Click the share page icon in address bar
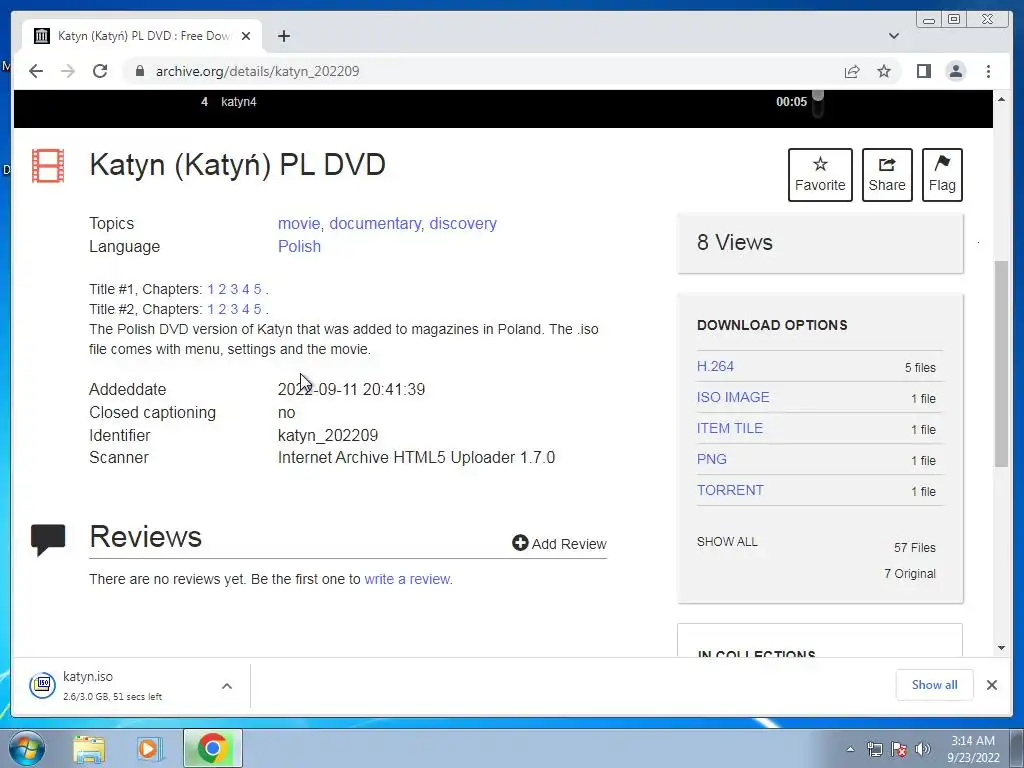This screenshot has height=768, width=1024. (x=852, y=71)
